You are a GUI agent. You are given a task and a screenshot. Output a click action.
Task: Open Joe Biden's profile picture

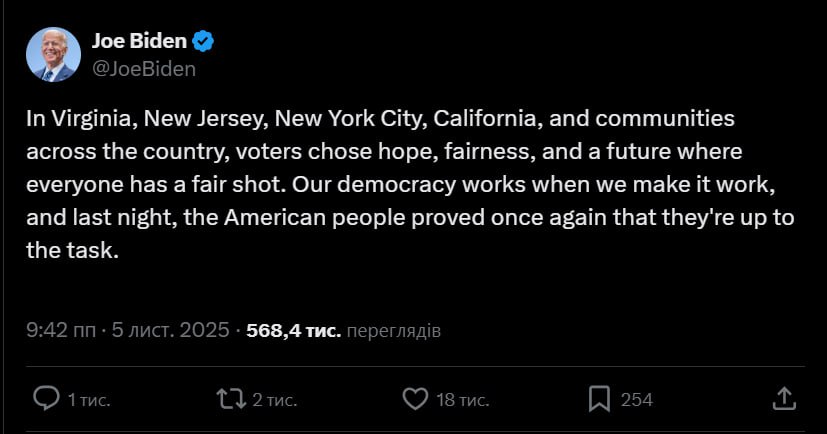coord(53,54)
